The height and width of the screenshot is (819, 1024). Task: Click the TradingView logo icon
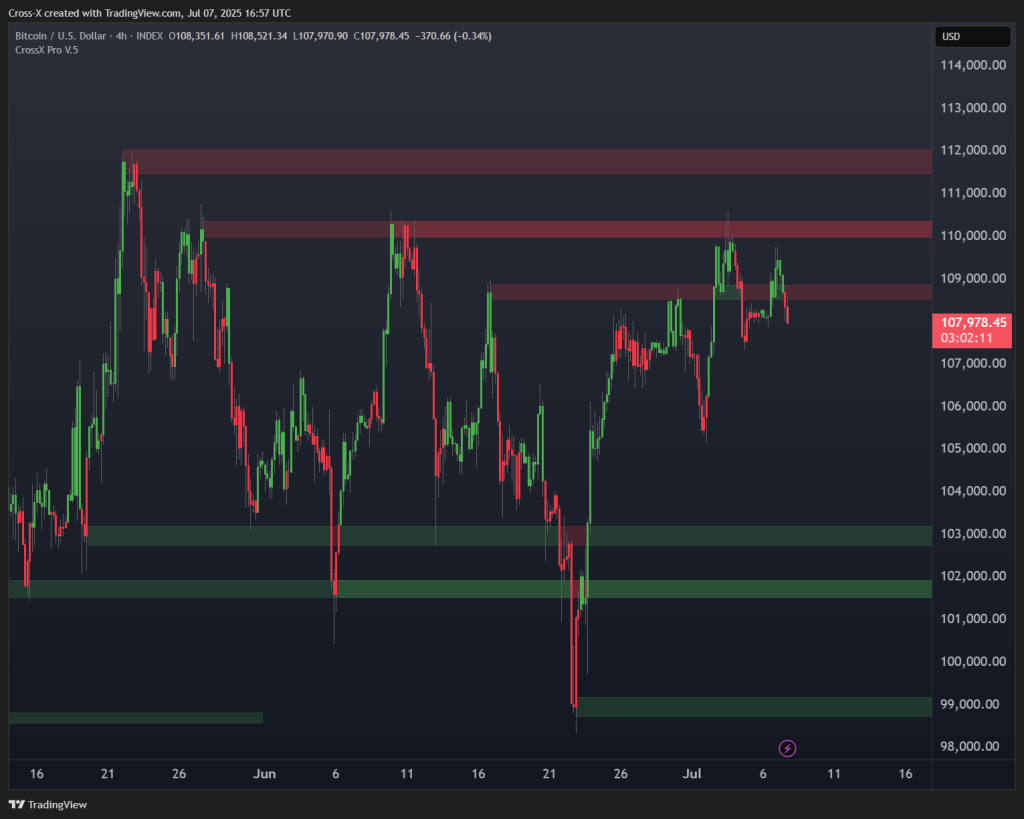click(x=17, y=804)
